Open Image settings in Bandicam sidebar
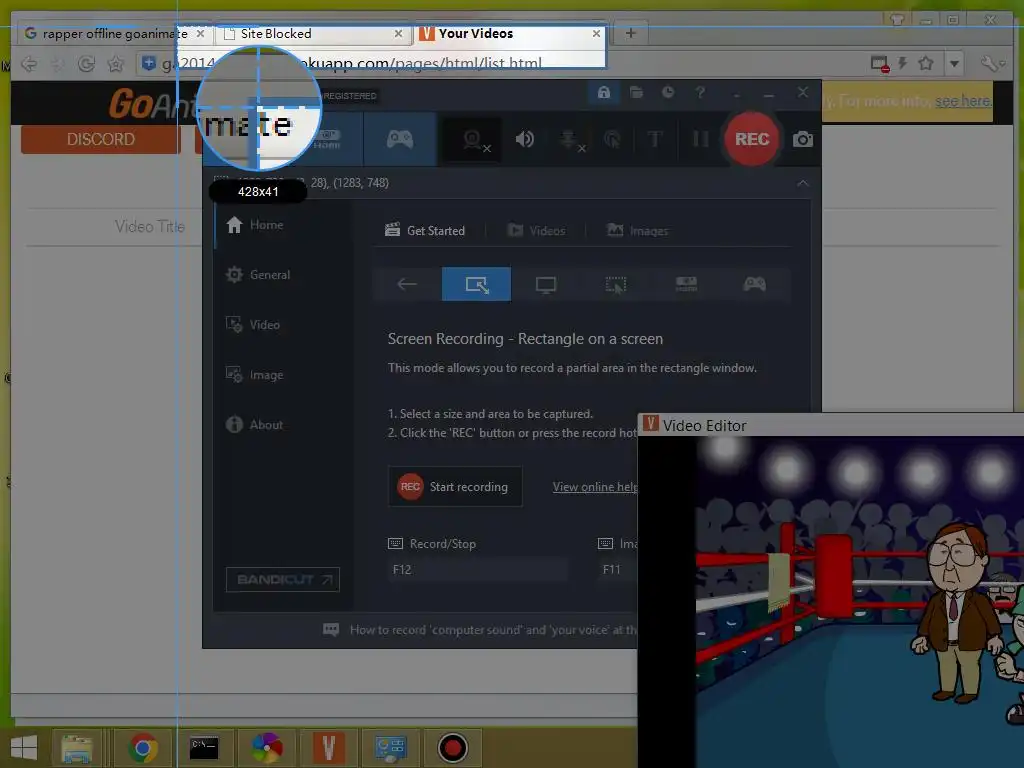 click(x=255, y=375)
